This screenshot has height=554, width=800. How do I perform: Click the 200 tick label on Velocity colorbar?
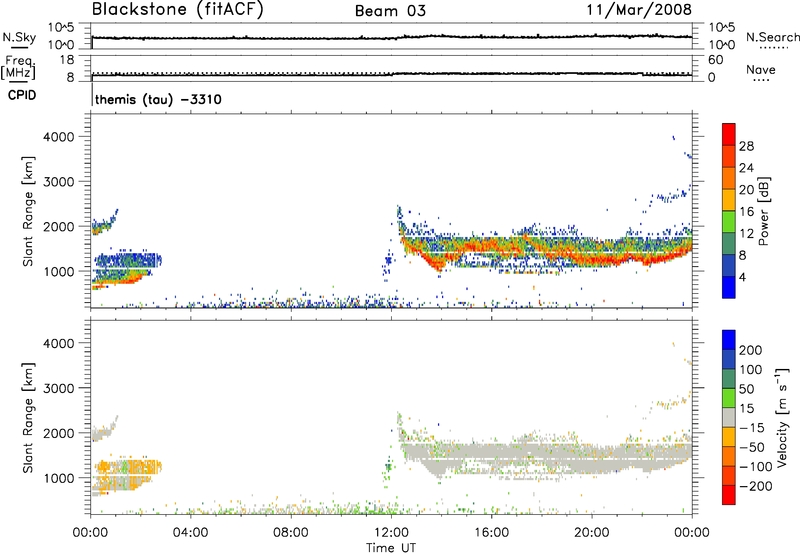click(x=751, y=350)
